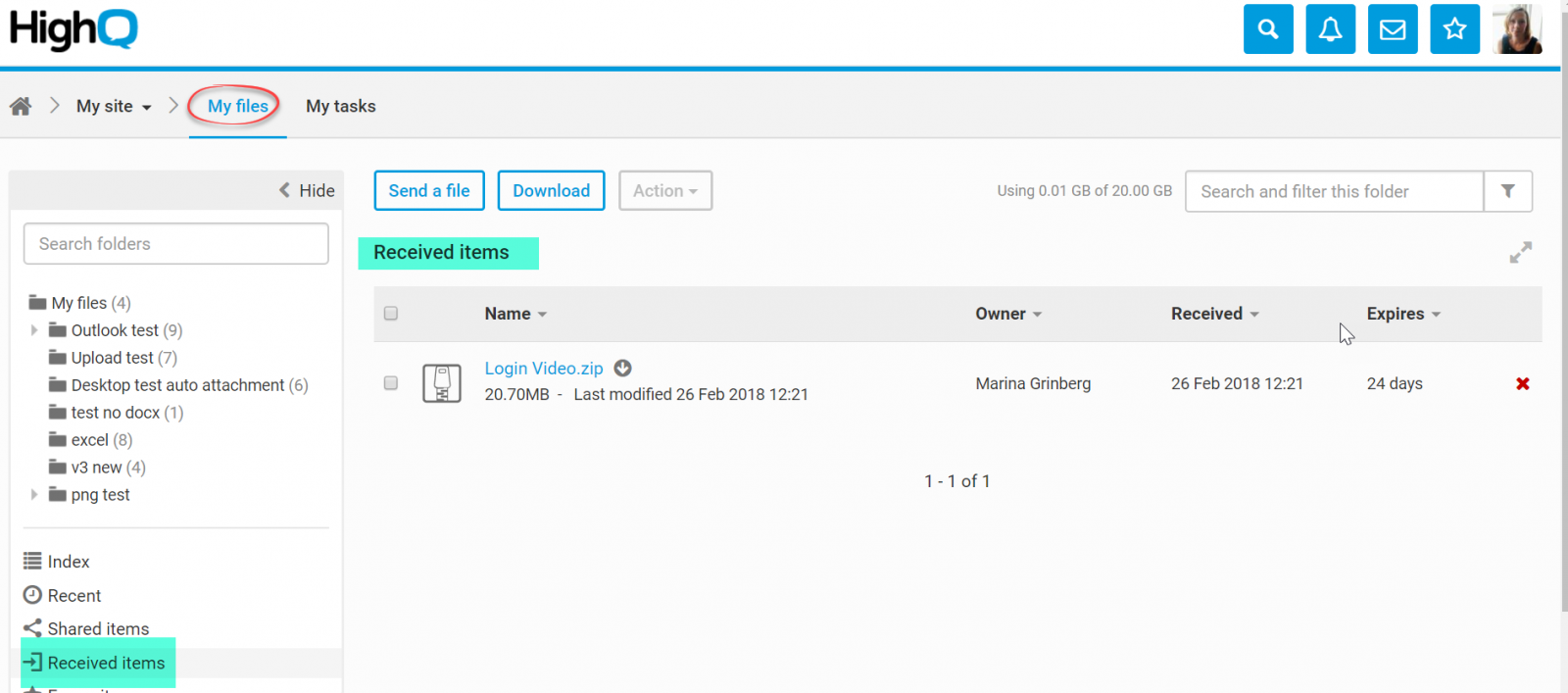Screen dimensions: 1568x693
Task: Go to home via house icon
Action: 21,106
